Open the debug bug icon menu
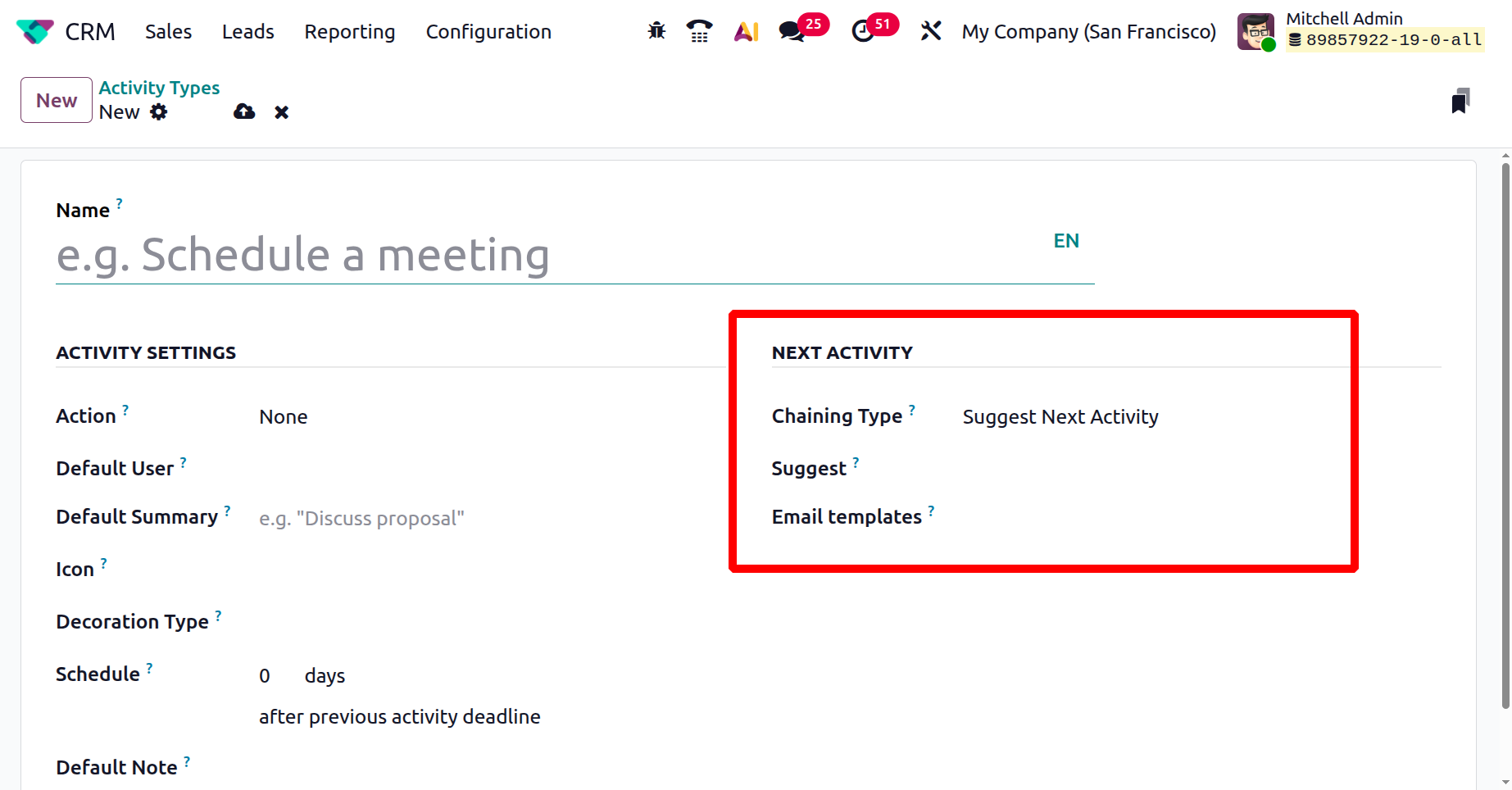This screenshot has width=1512, height=790. coord(656,31)
